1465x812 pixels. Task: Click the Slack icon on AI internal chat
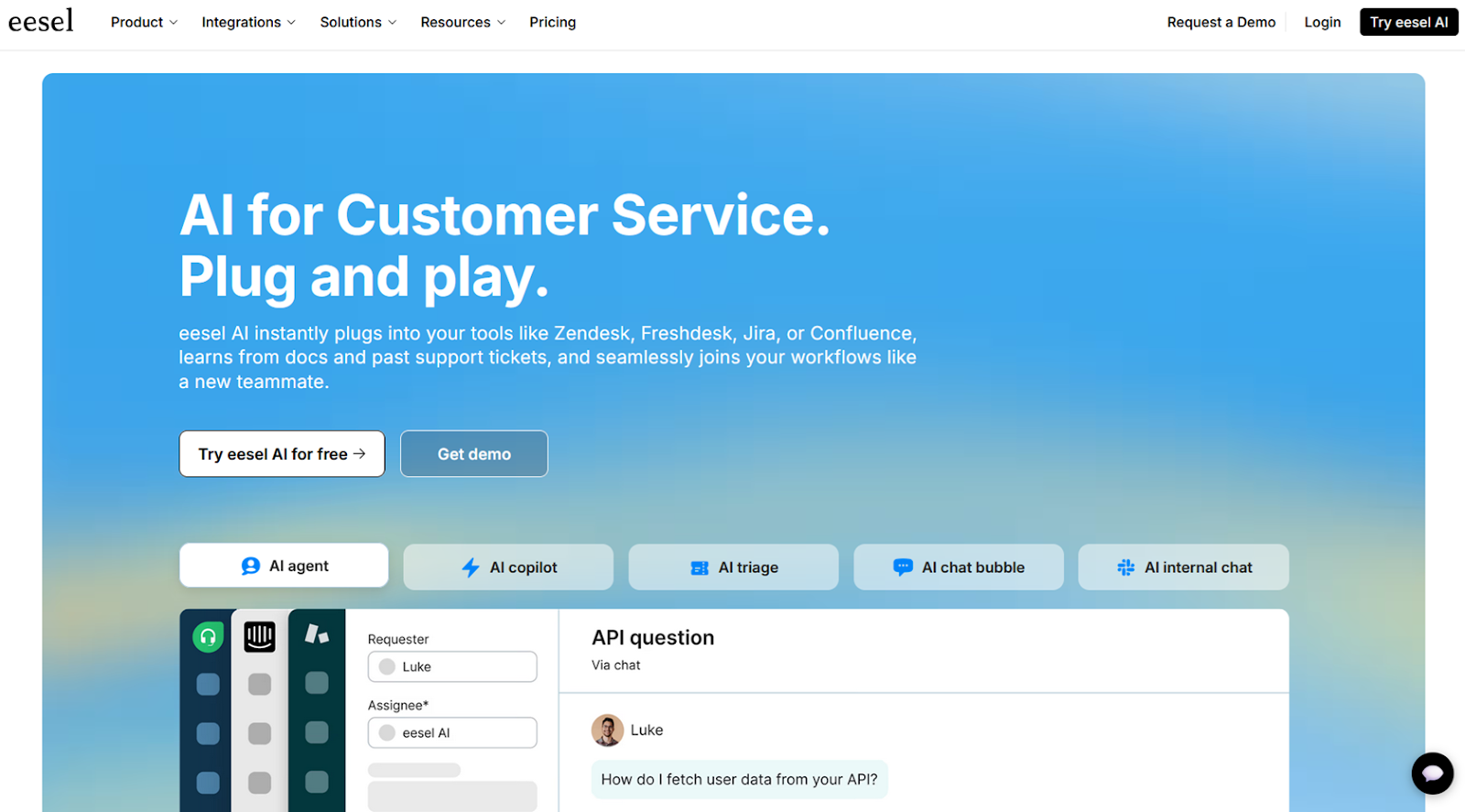1126,568
